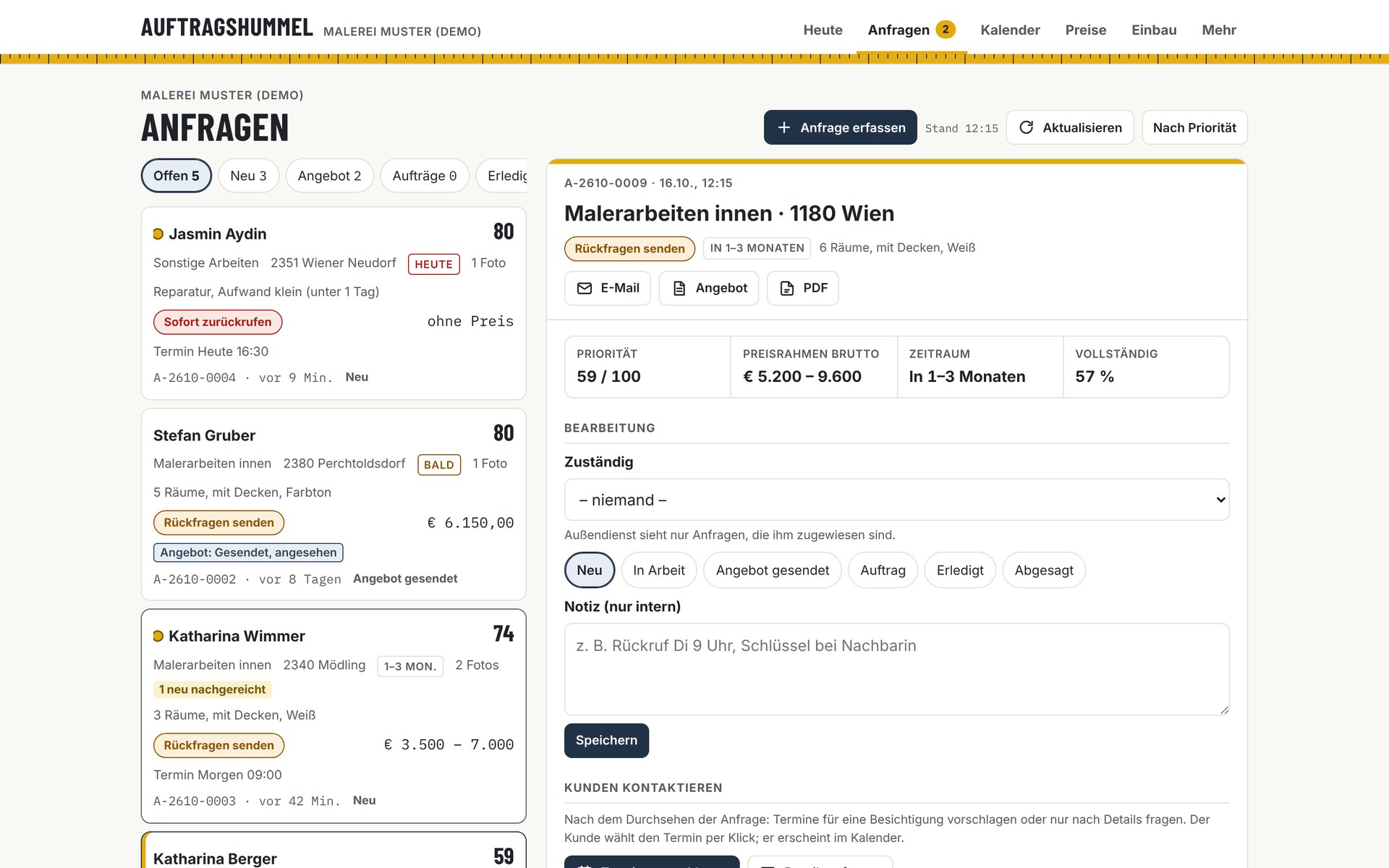This screenshot has height=868, width=1389.
Task: Toggle sorting with Nach Priorität
Action: point(1194,127)
